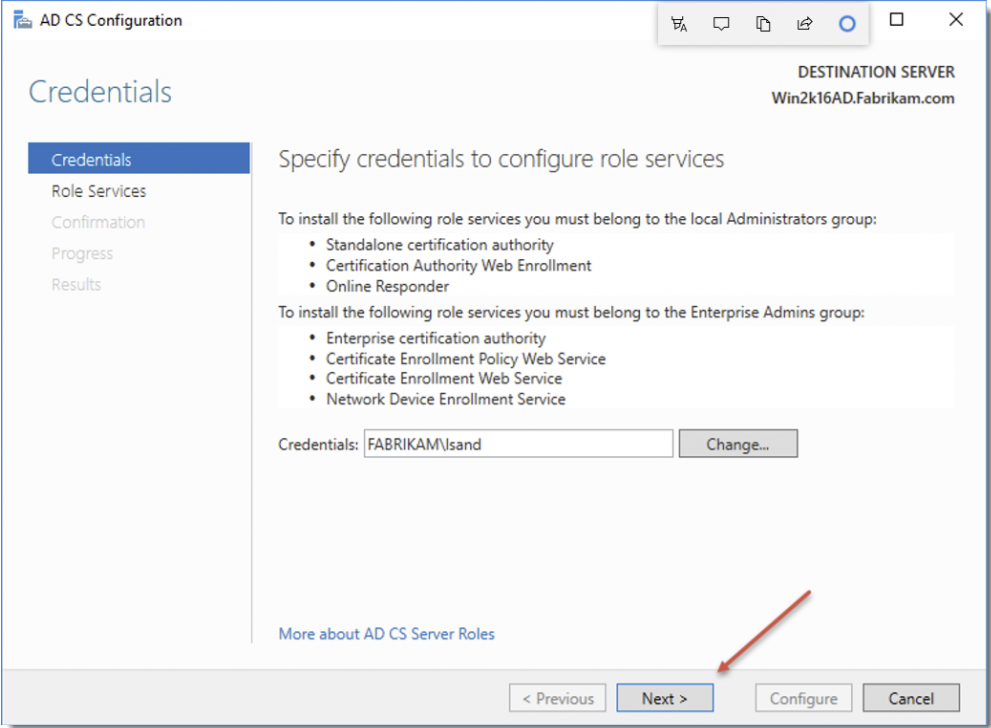The height and width of the screenshot is (728, 991).
Task: Click the large Credentials page title
Action: tap(100, 92)
